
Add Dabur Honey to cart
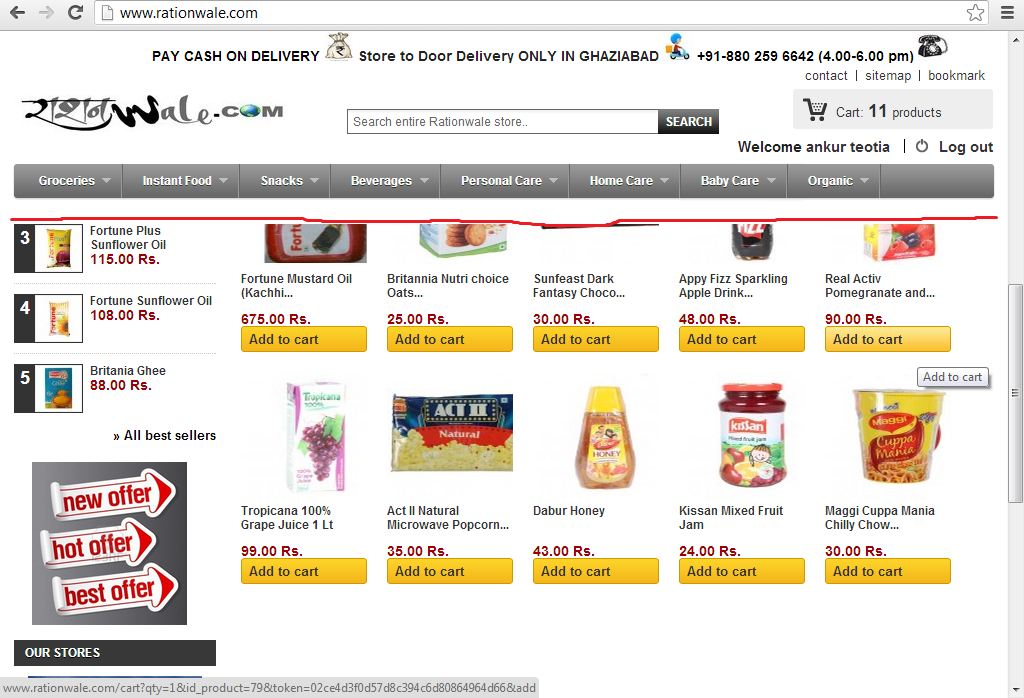coord(596,571)
